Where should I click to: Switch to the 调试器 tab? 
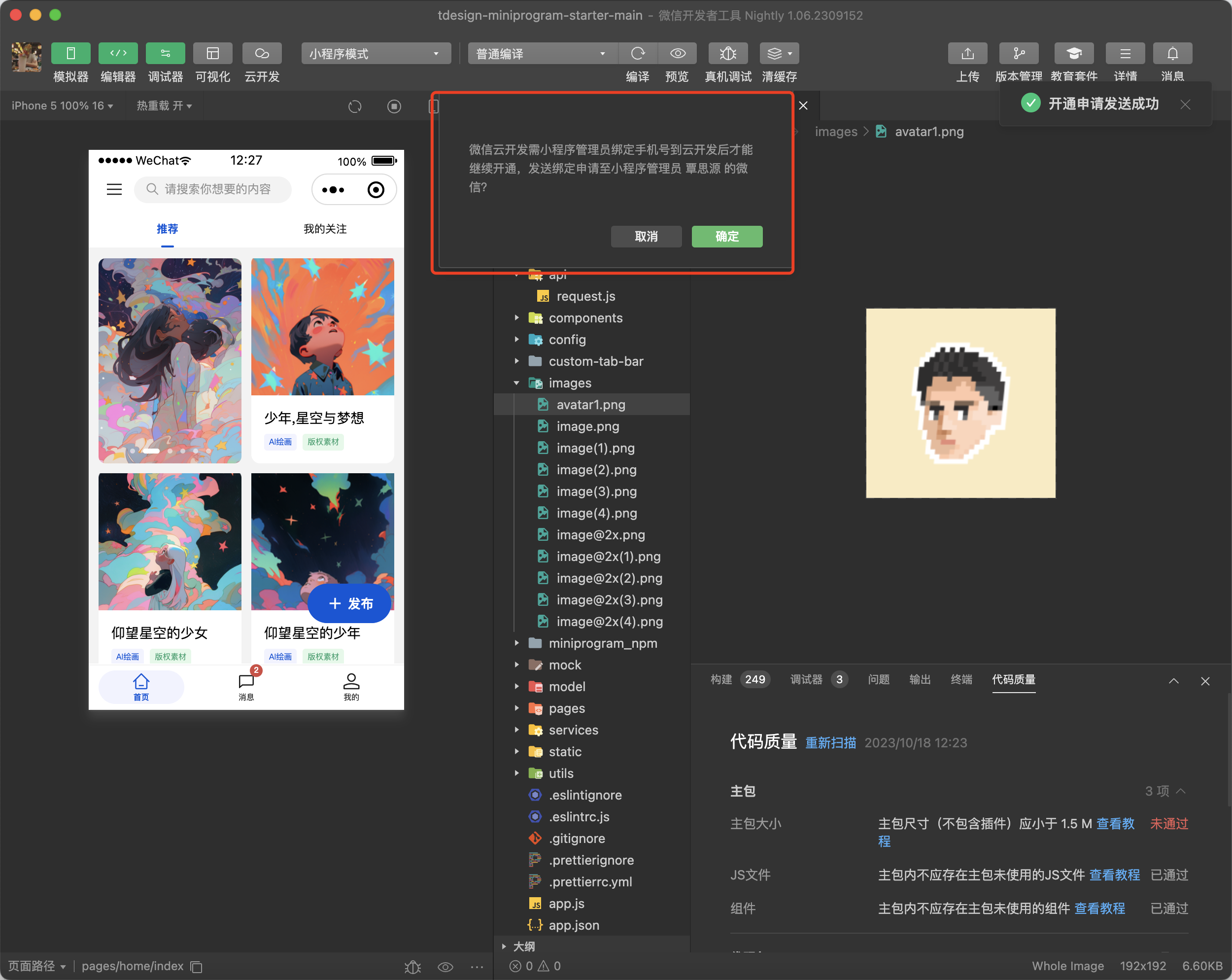[806, 679]
